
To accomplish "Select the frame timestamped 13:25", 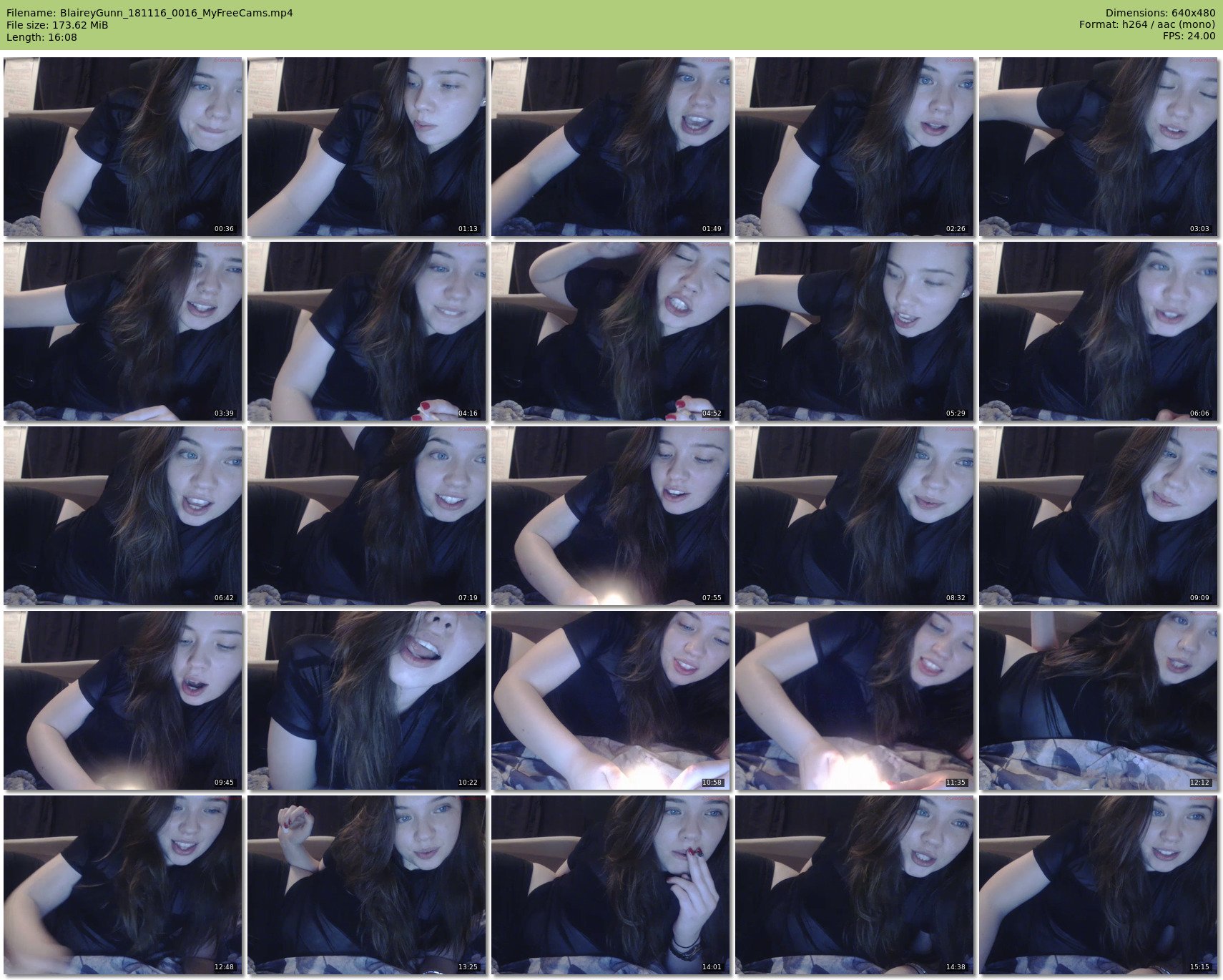I will click(x=367, y=885).
